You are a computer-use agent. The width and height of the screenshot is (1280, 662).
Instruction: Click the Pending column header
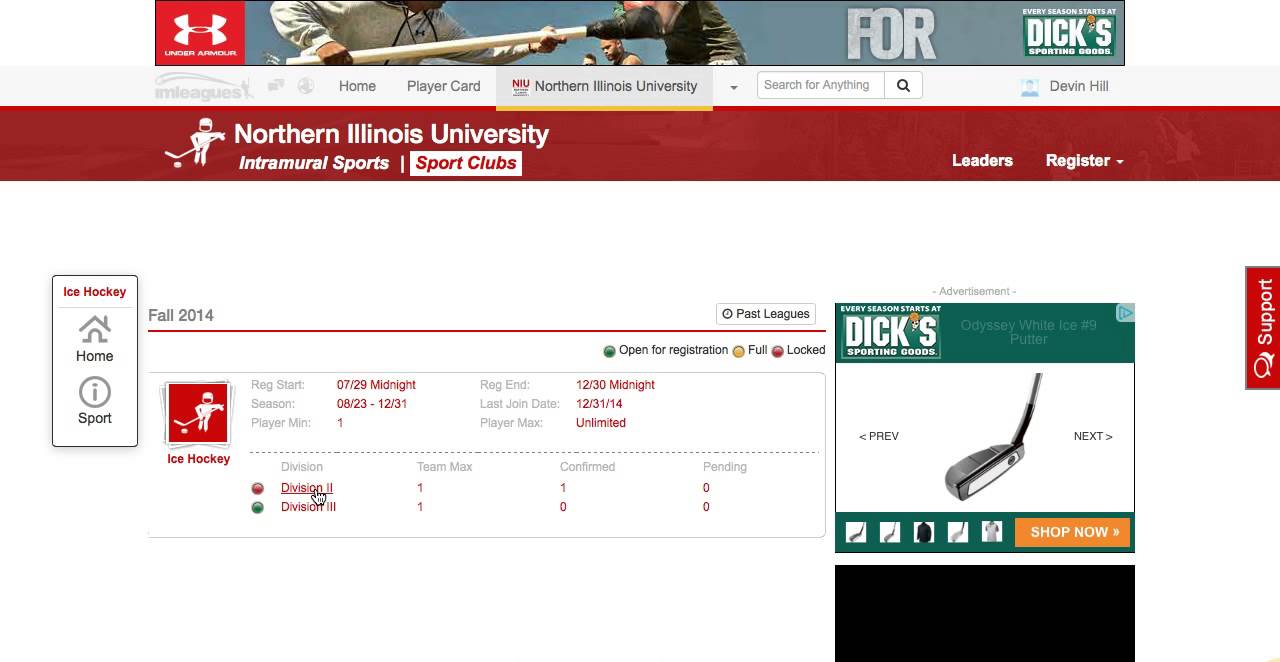[x=725, y=467]
